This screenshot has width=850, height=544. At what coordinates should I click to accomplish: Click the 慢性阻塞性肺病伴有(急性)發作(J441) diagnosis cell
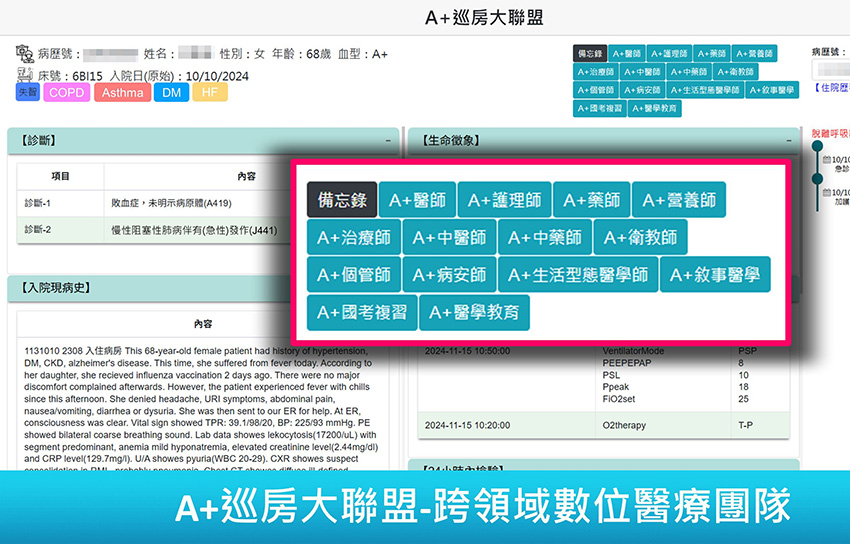194,230
